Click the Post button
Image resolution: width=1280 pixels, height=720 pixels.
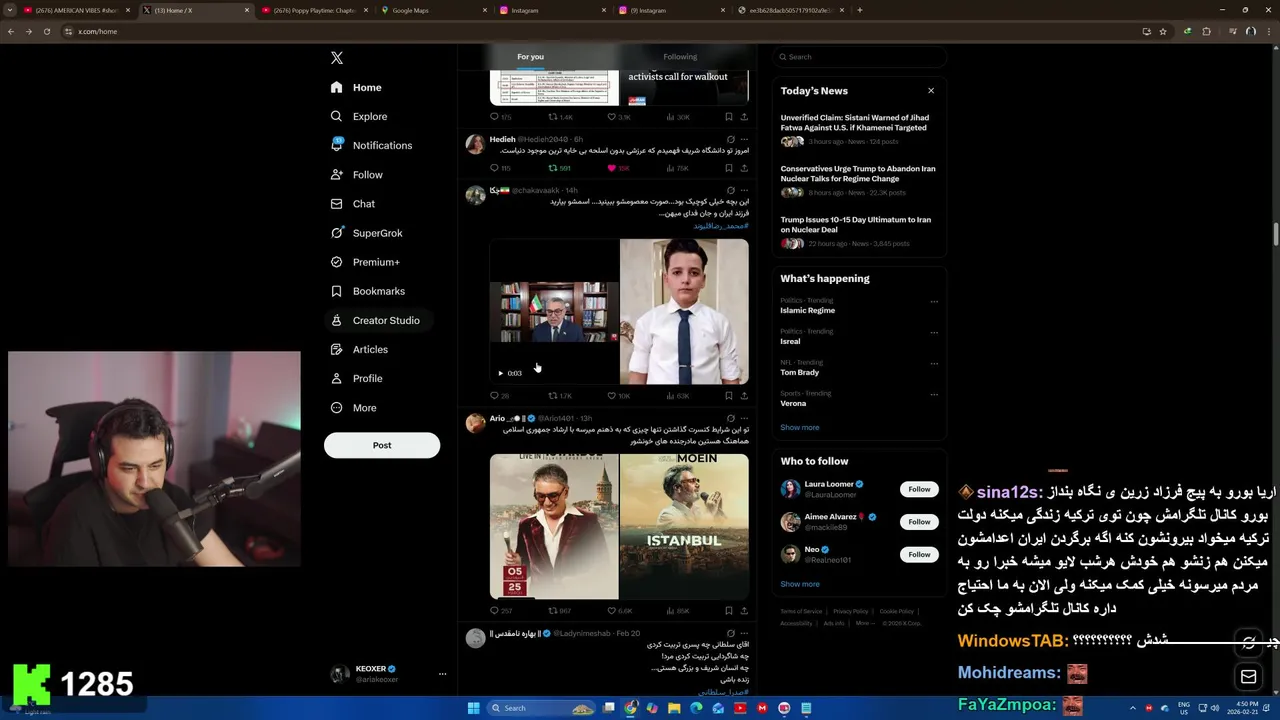pyautogui.click(x=382, y=445)
